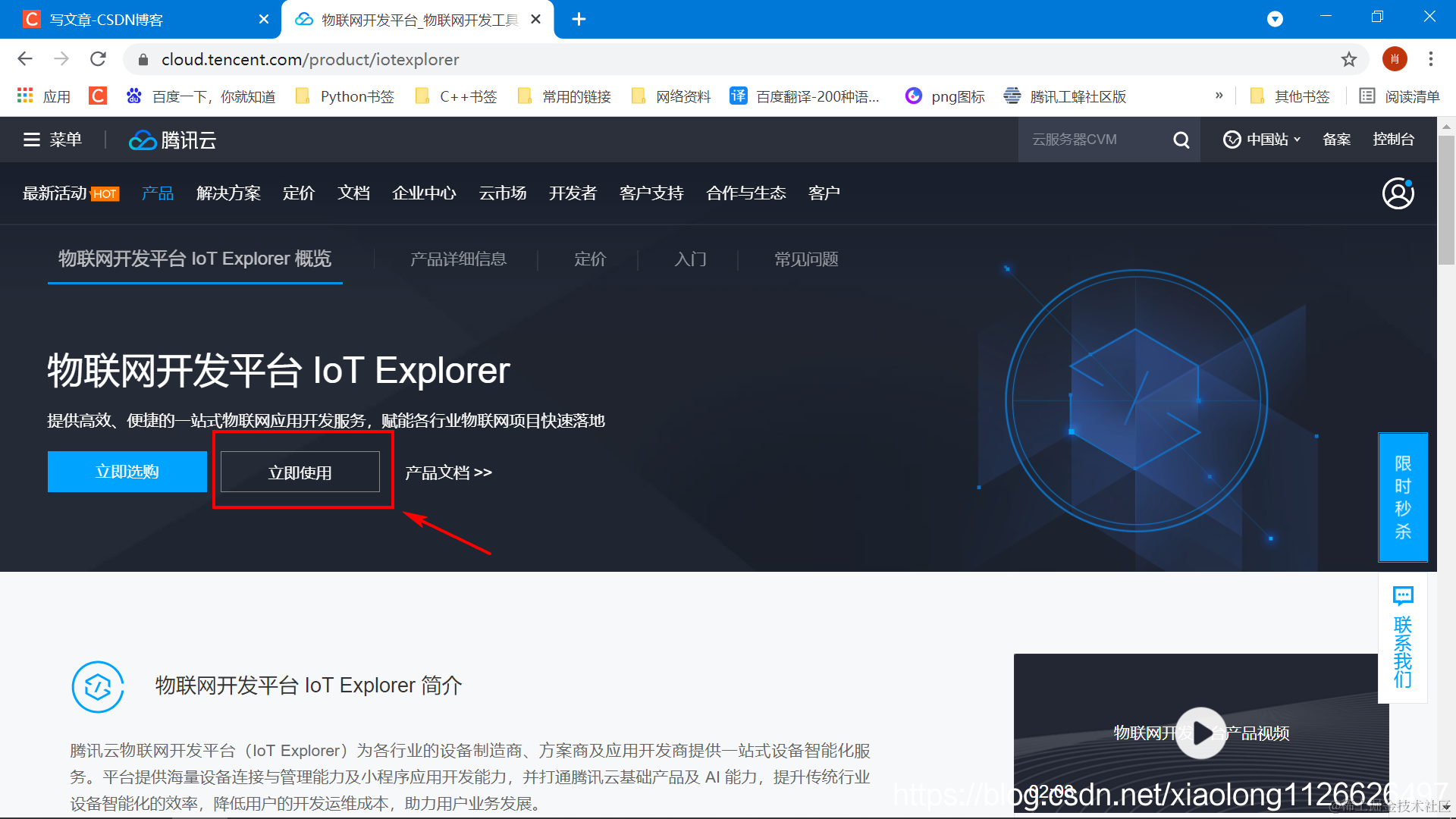Image resolution: width=1456 pixels, height=819 pixels.
Task: Reload the current page
Action: click(x=98, y=59)
